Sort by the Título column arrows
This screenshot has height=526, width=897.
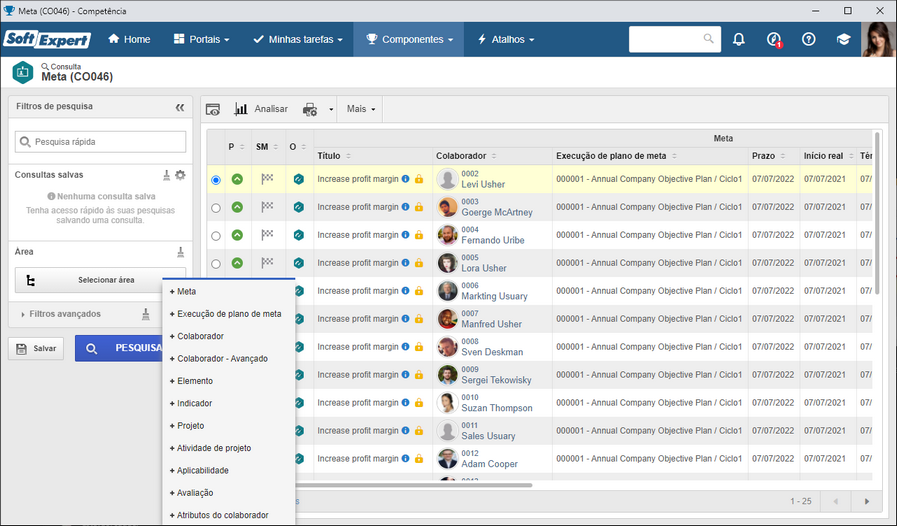[348, 156]
